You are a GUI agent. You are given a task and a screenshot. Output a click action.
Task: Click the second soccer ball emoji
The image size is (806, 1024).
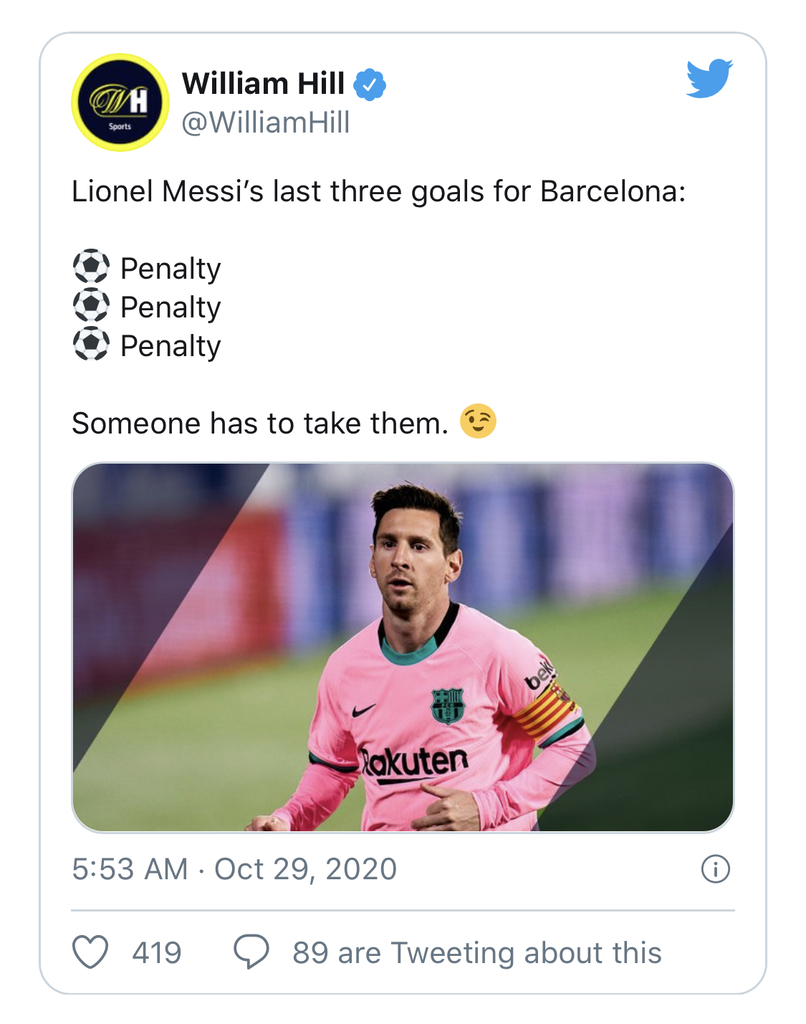pyautogui.click(x=91, y=306)
